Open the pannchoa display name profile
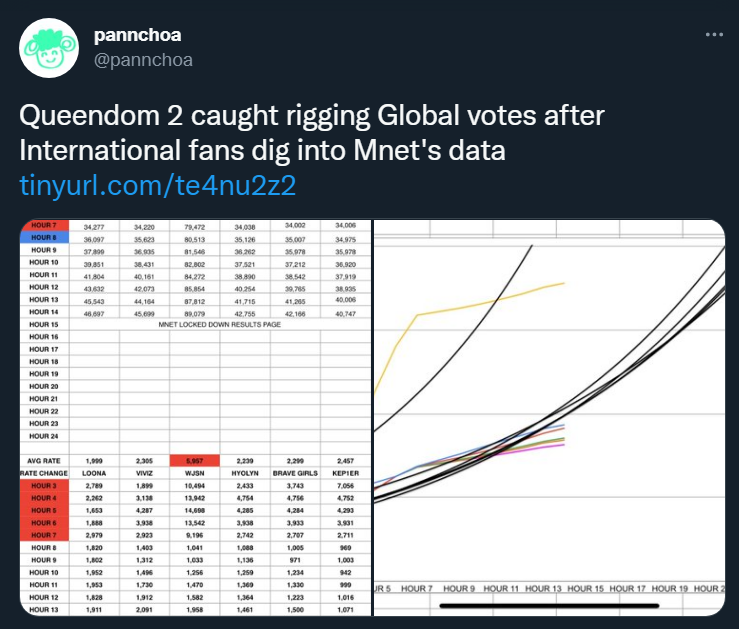Image resolution: width=739 pixels, height=629 pixels. click(137, 36)
